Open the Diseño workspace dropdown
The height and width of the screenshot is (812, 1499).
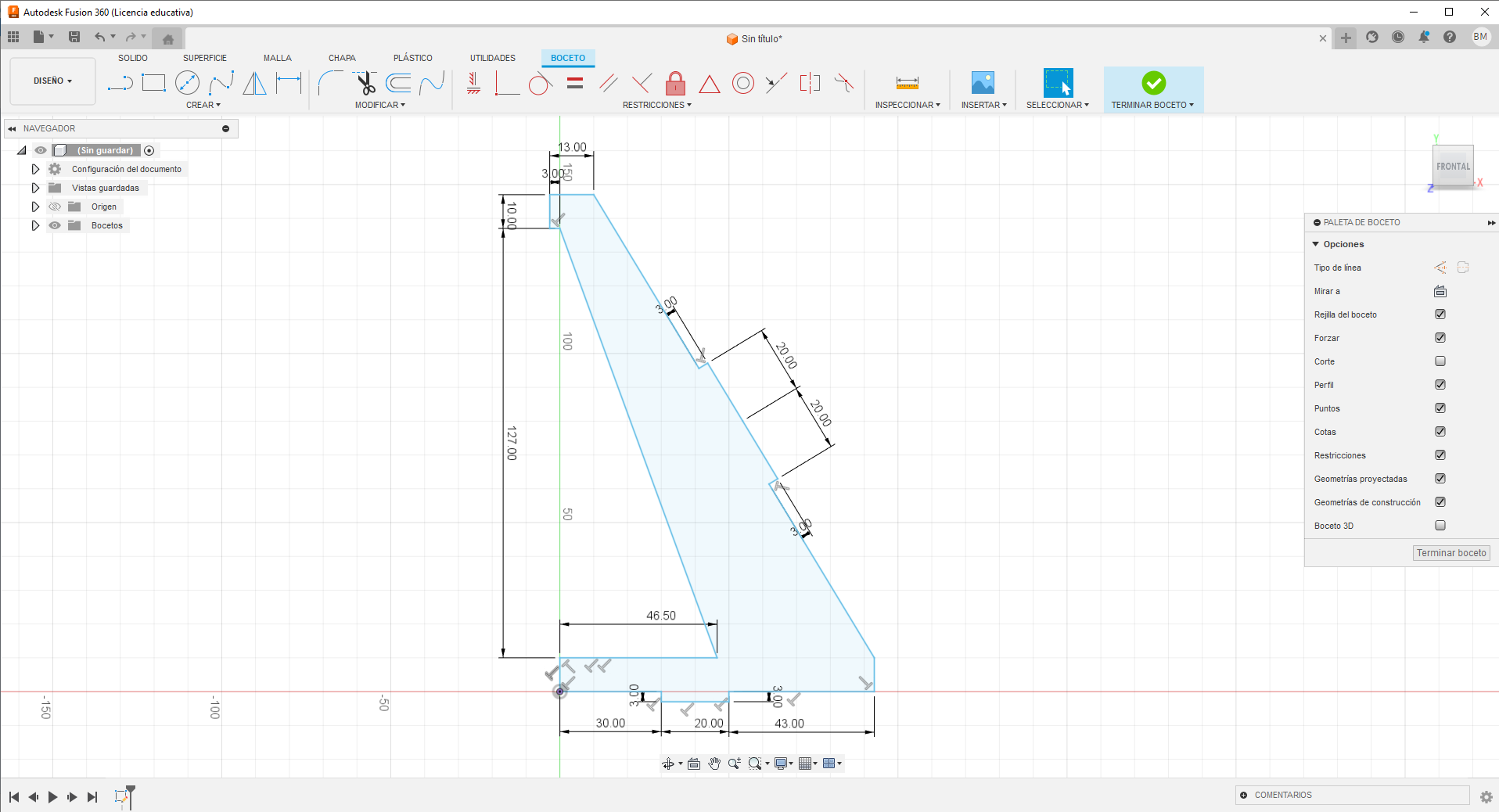[52, 81]
